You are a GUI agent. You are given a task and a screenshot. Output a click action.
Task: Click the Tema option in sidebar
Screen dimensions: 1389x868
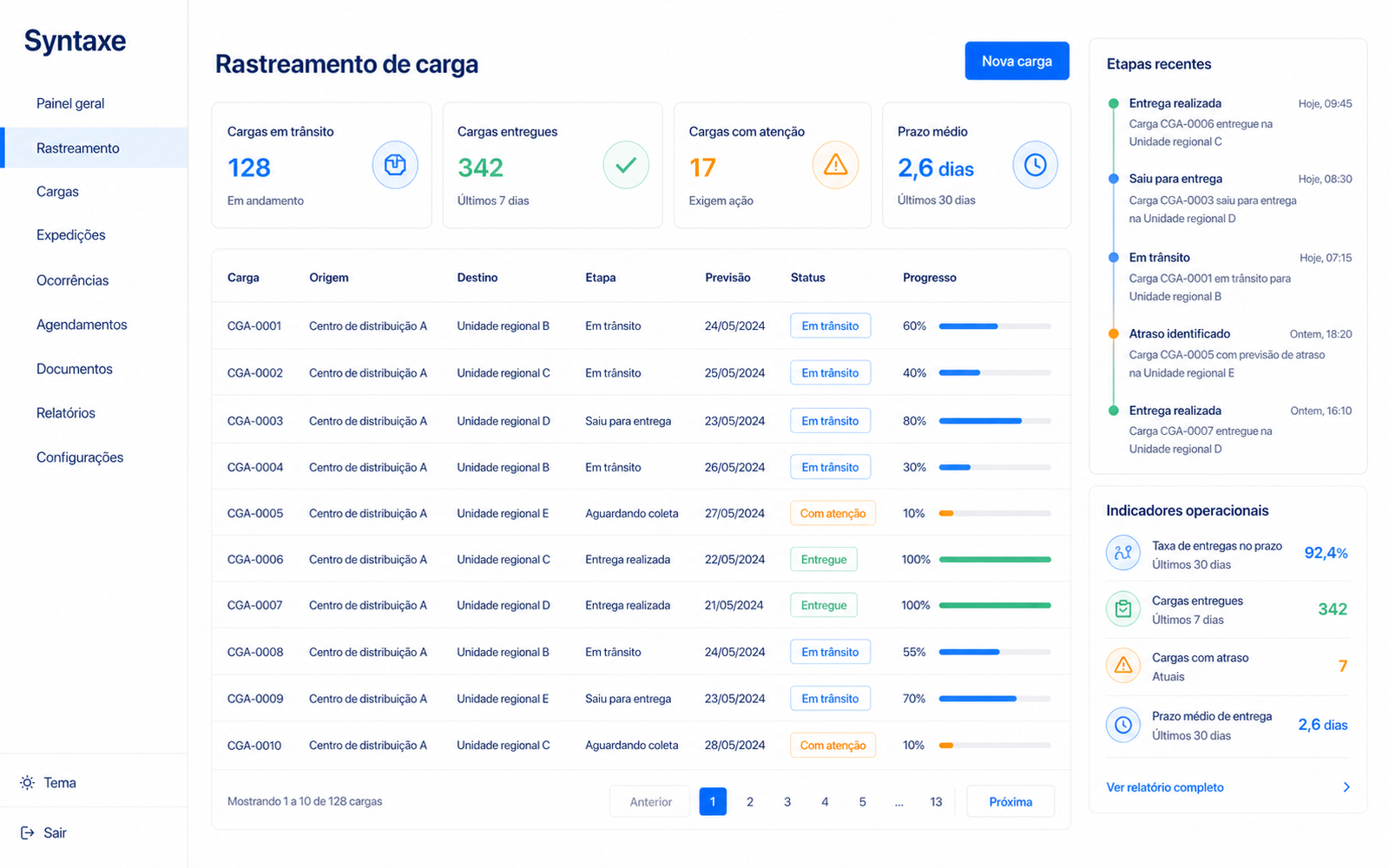point(60,783)
